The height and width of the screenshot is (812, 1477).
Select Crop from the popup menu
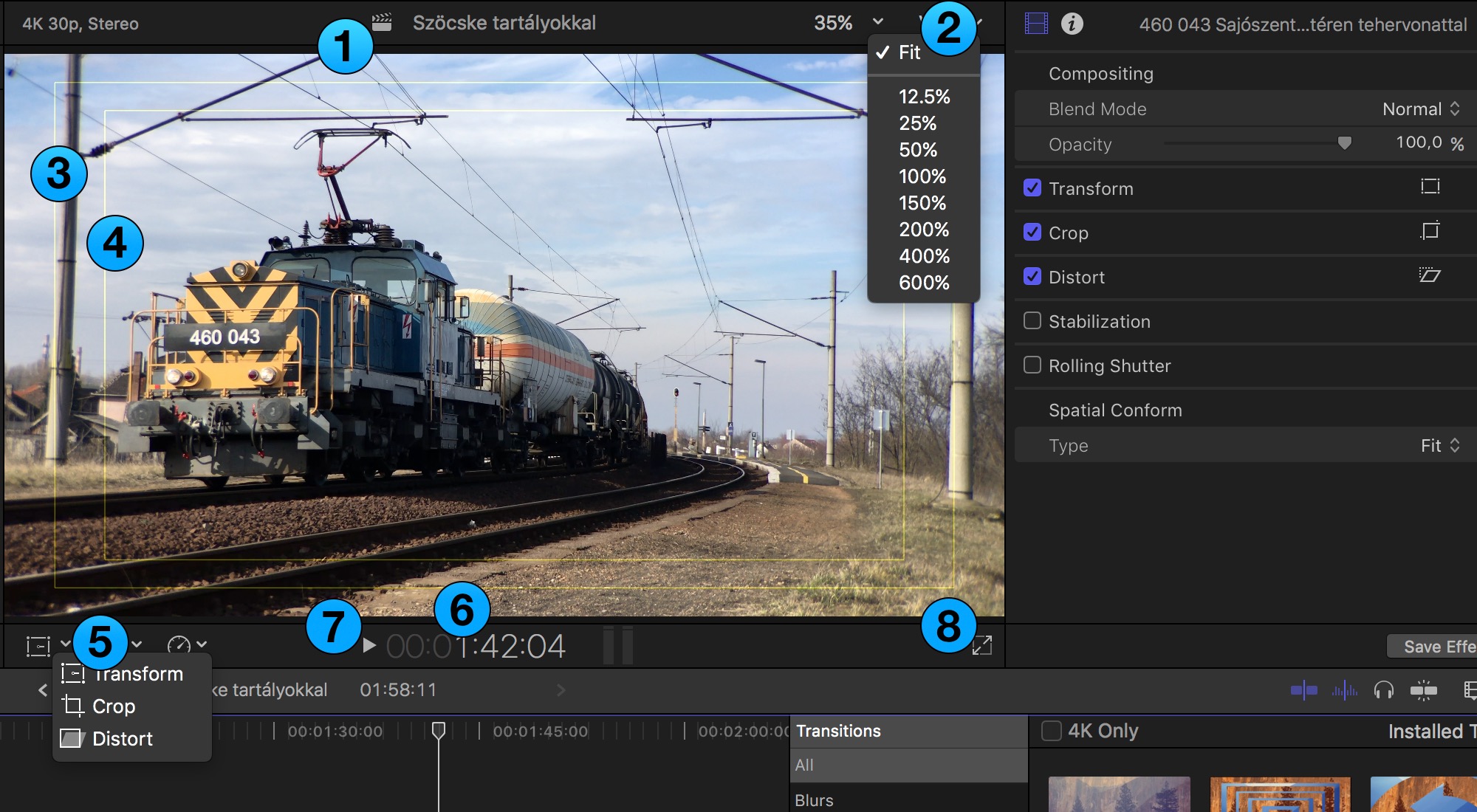coord(132,706)
